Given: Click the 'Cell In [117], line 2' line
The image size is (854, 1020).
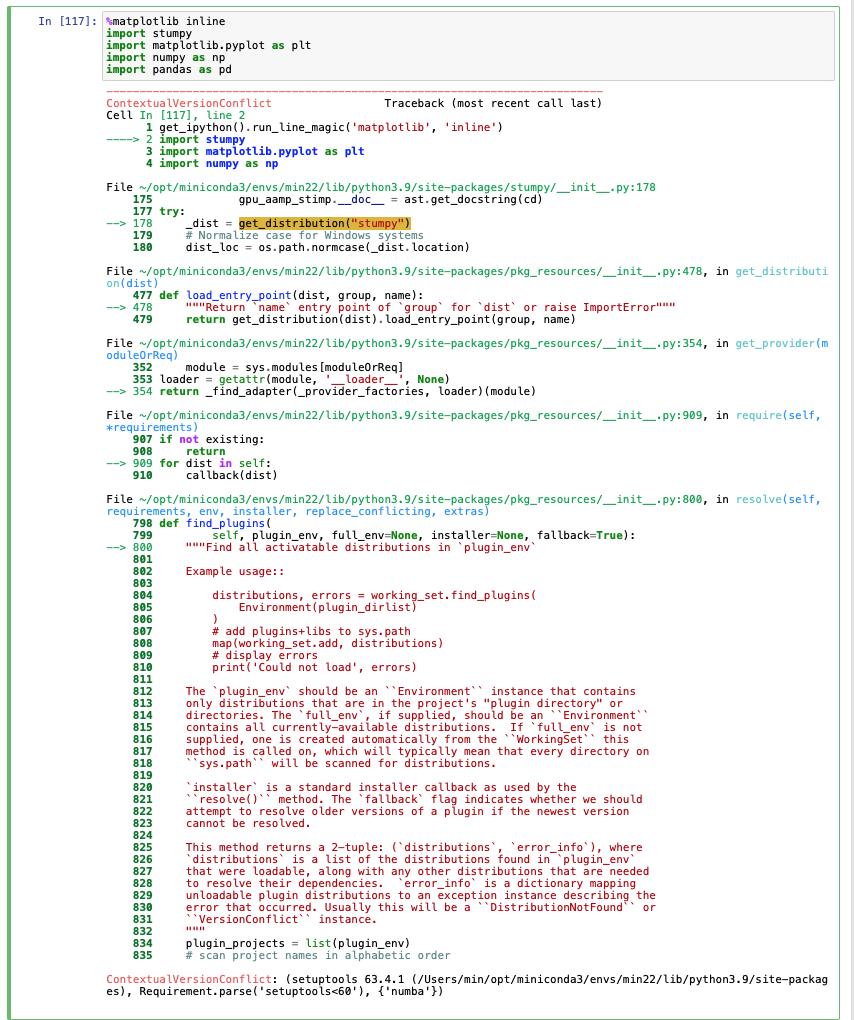Looking at the screenshot, I should (176, 115).
